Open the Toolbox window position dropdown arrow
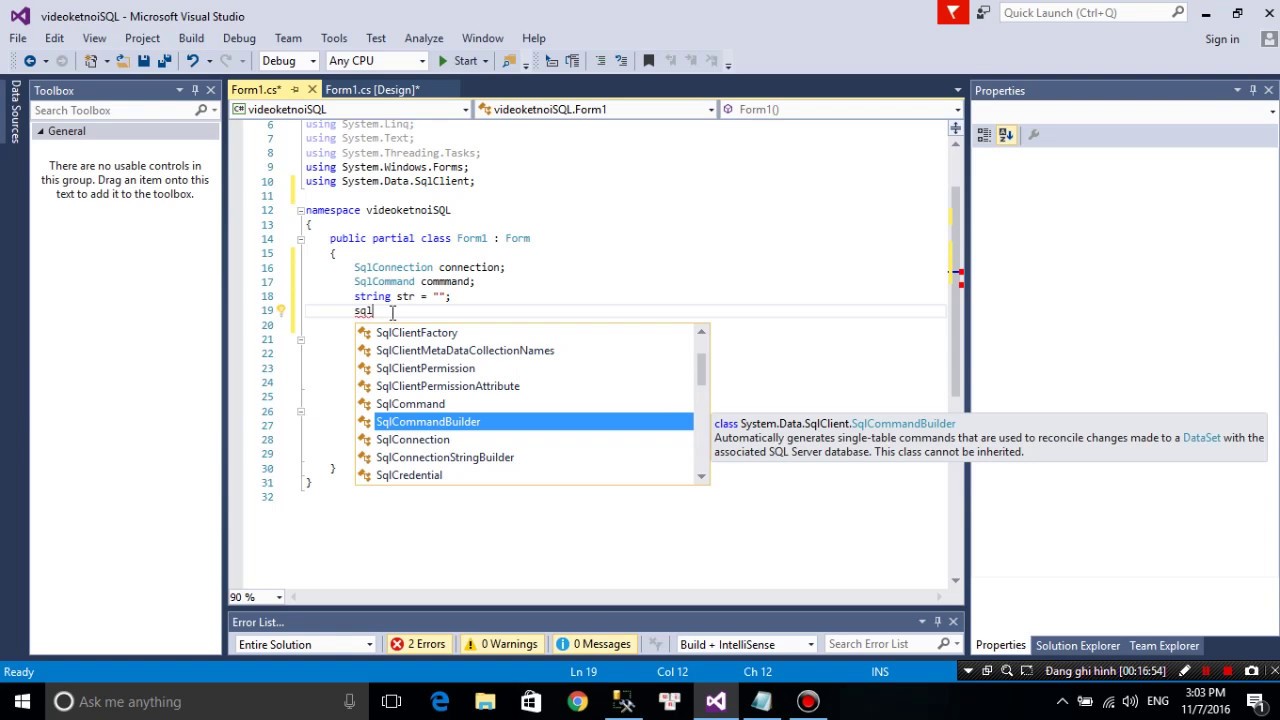The image size is (1280, 720). coord(180,90)
